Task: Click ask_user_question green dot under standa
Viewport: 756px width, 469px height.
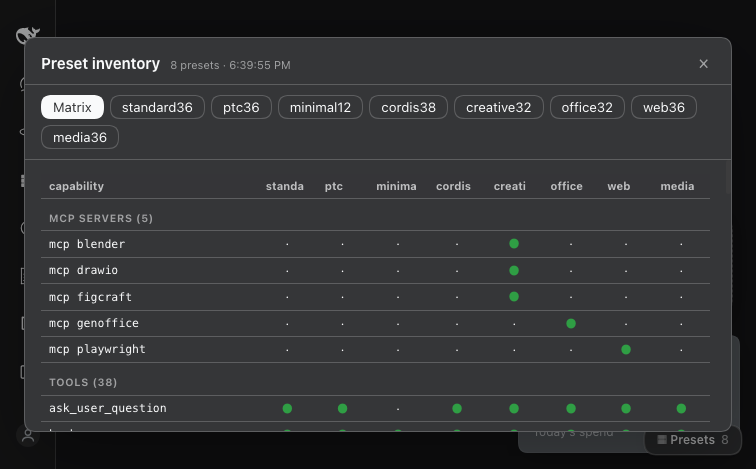Action: pyautogui.click(x=287, y=409)
